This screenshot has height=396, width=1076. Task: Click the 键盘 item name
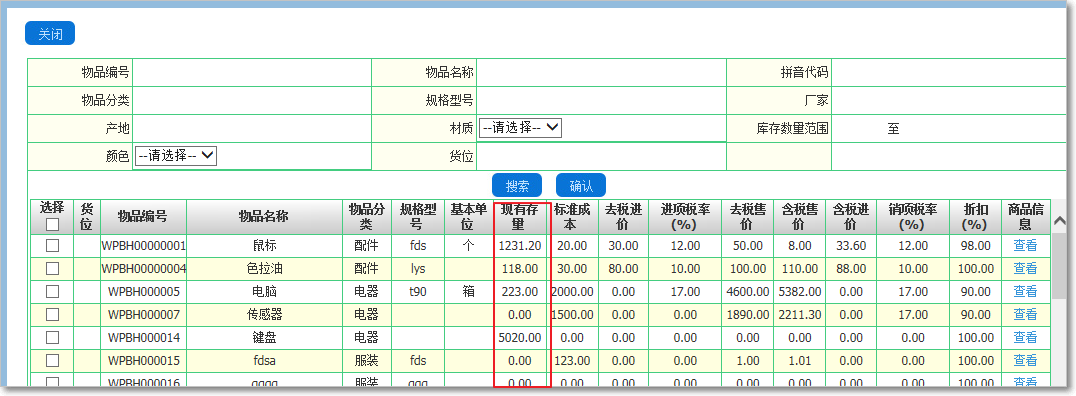264,338
